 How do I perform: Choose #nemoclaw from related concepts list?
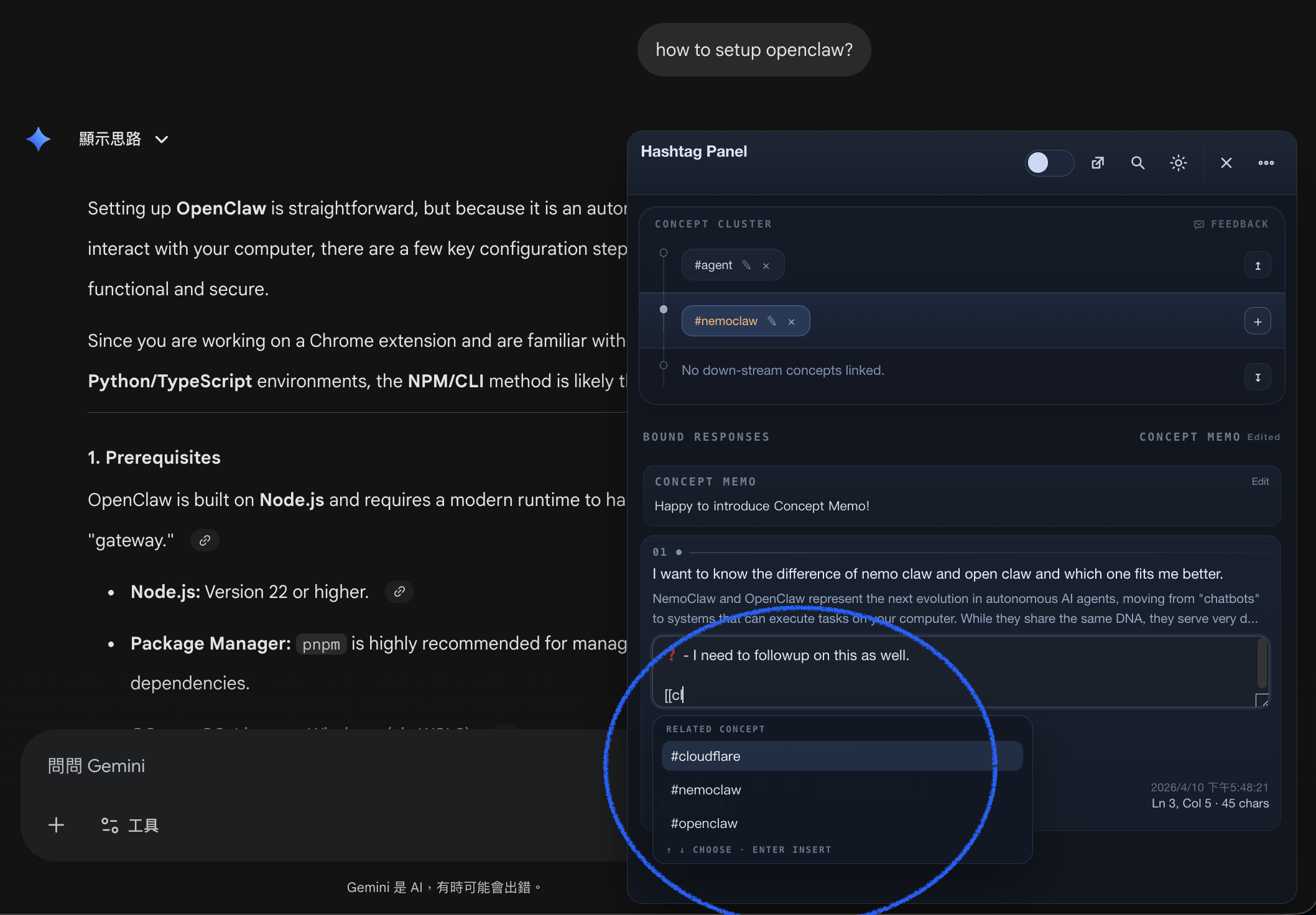point(842,789)
